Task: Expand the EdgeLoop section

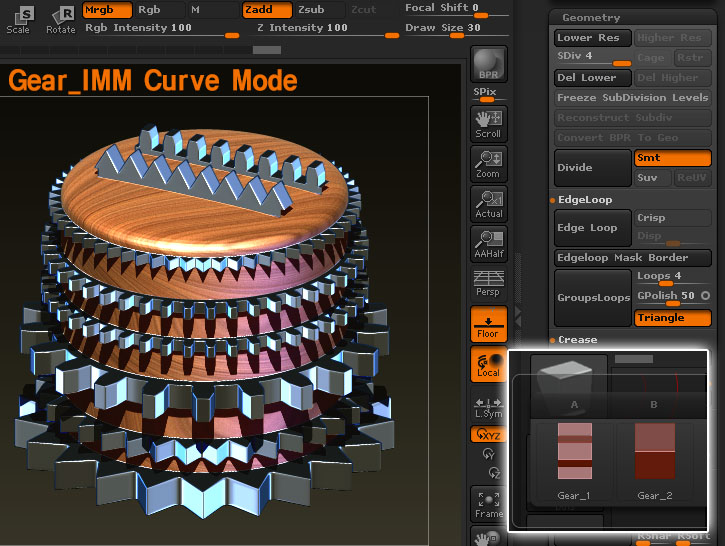Action: [585, 200]
